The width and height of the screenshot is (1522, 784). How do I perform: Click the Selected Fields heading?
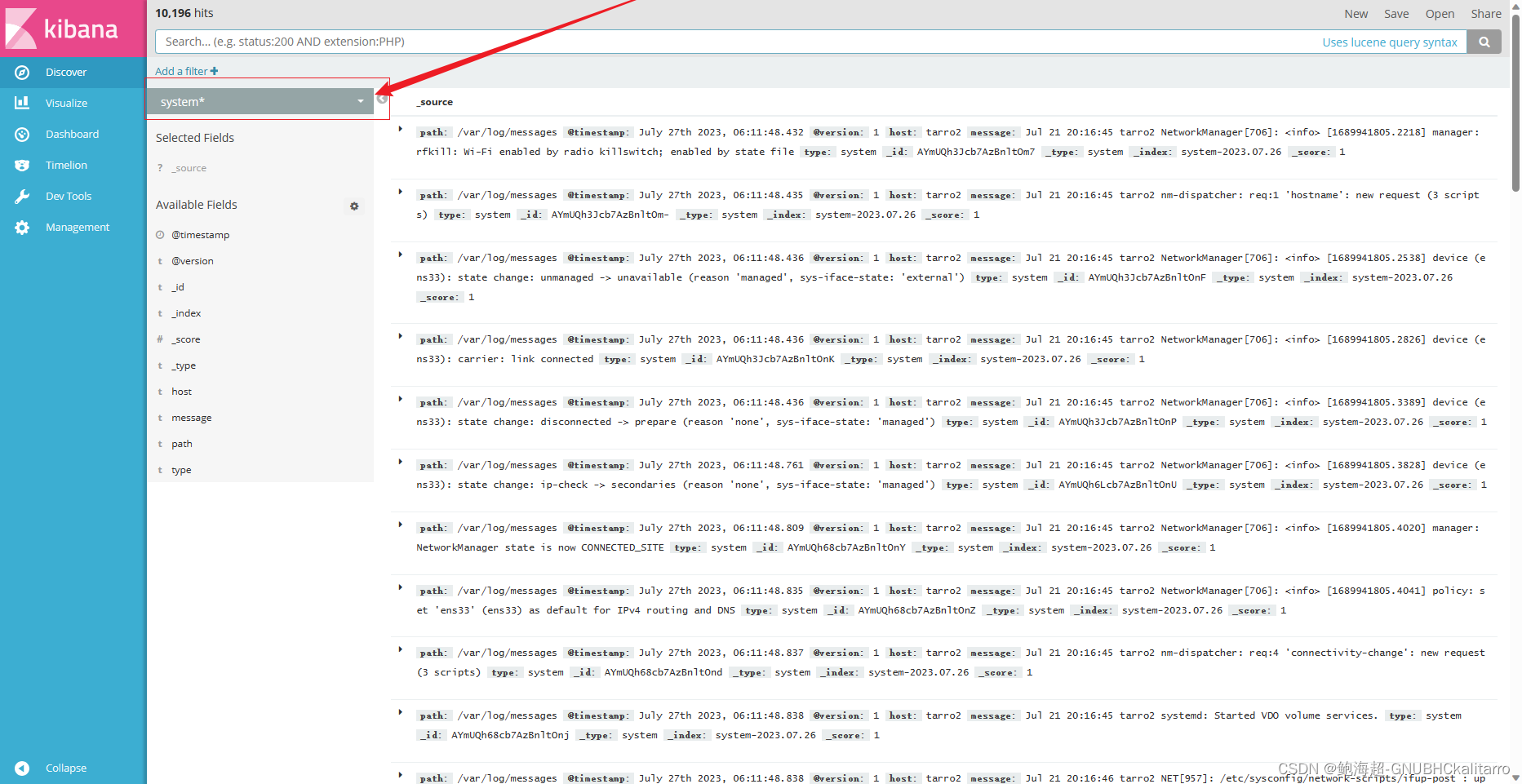click(195, 138)
